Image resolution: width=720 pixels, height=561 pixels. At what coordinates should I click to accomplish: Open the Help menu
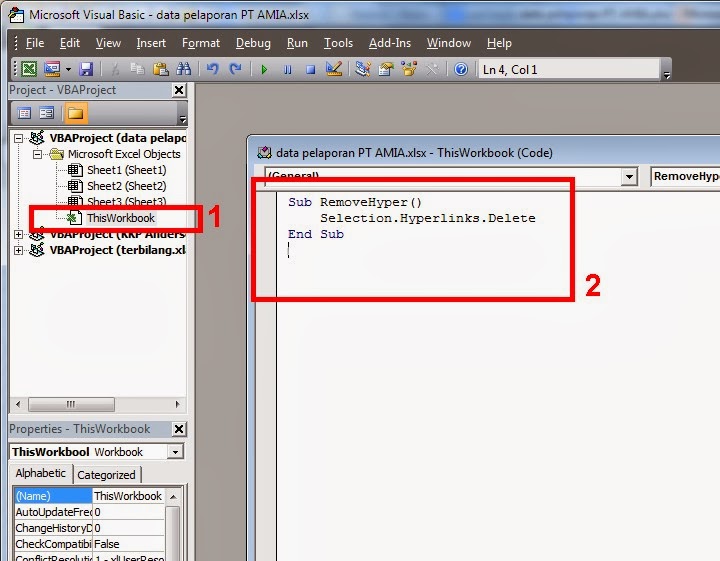coord(499,43)
